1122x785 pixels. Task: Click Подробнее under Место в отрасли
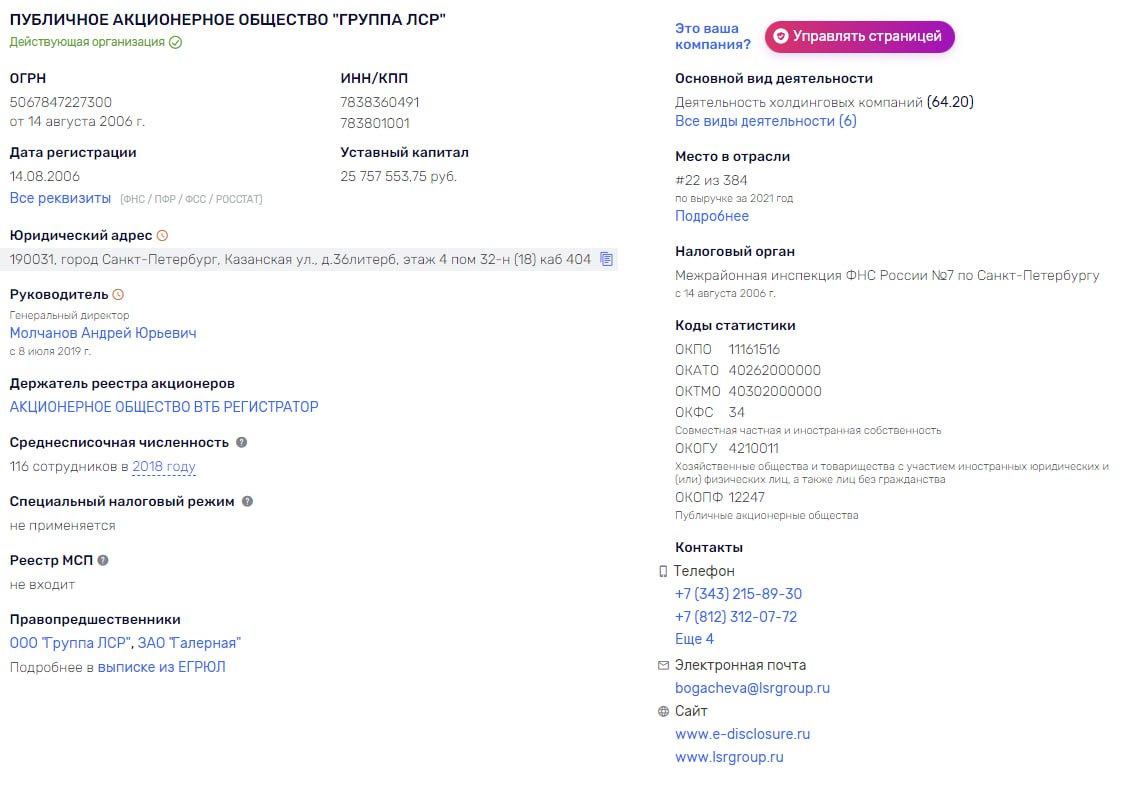[x=711, y=216]
